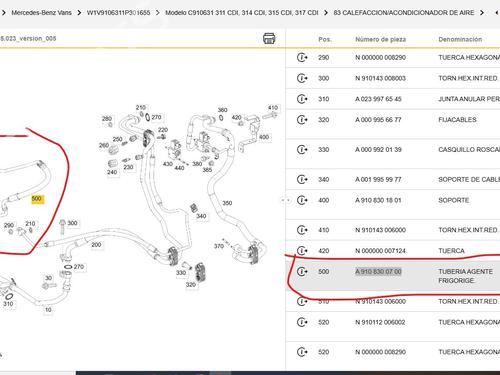Click TUBERIA AGENTE FRIGORIGE. denomination
Viewport: 500px width, 375px height.
point(465,276)
